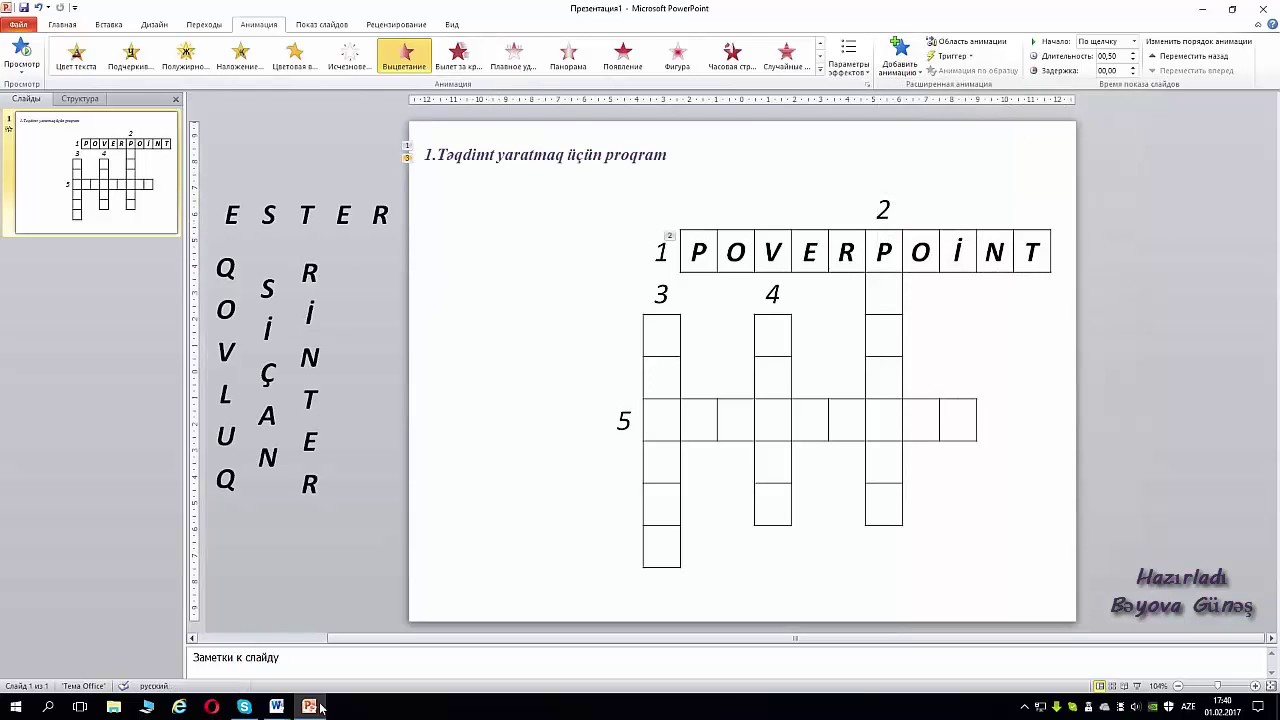Open Область анимации pane
The width and height of the screenshot is (1280, 720).
coord(966,41)
